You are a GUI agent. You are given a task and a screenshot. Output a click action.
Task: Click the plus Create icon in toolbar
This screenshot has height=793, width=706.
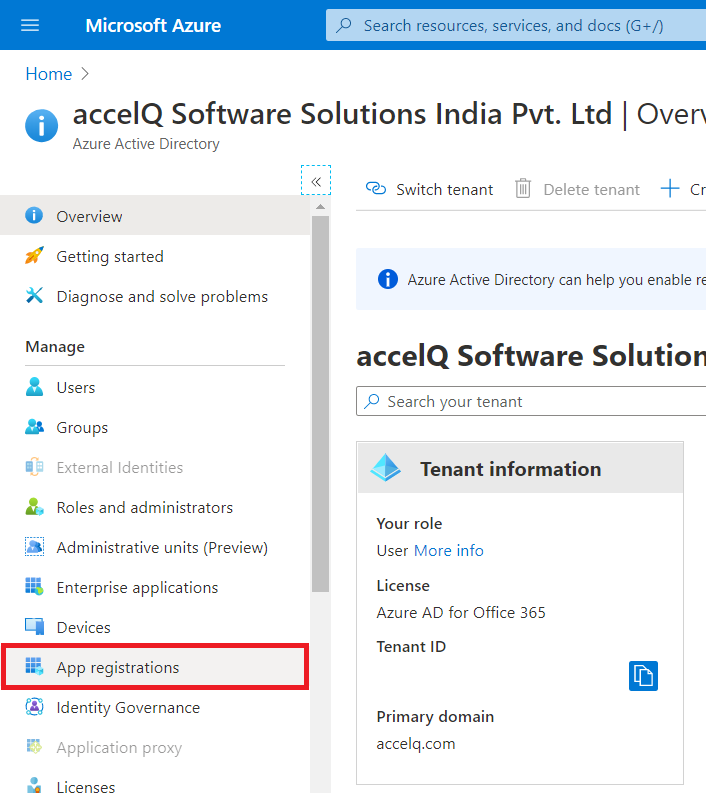click(x=670, y=188)
